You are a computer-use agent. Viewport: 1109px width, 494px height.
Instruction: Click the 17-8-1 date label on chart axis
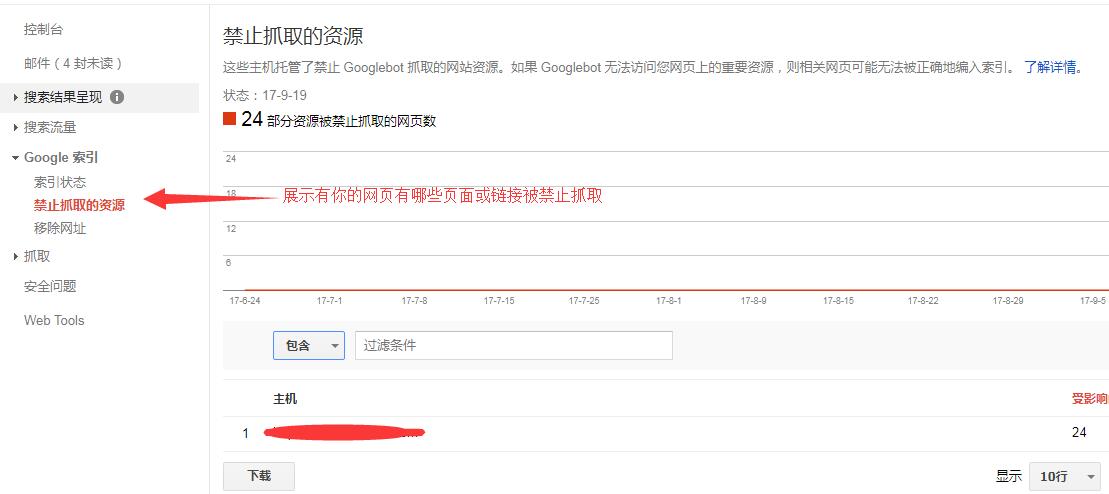click(x=668, y=301)
